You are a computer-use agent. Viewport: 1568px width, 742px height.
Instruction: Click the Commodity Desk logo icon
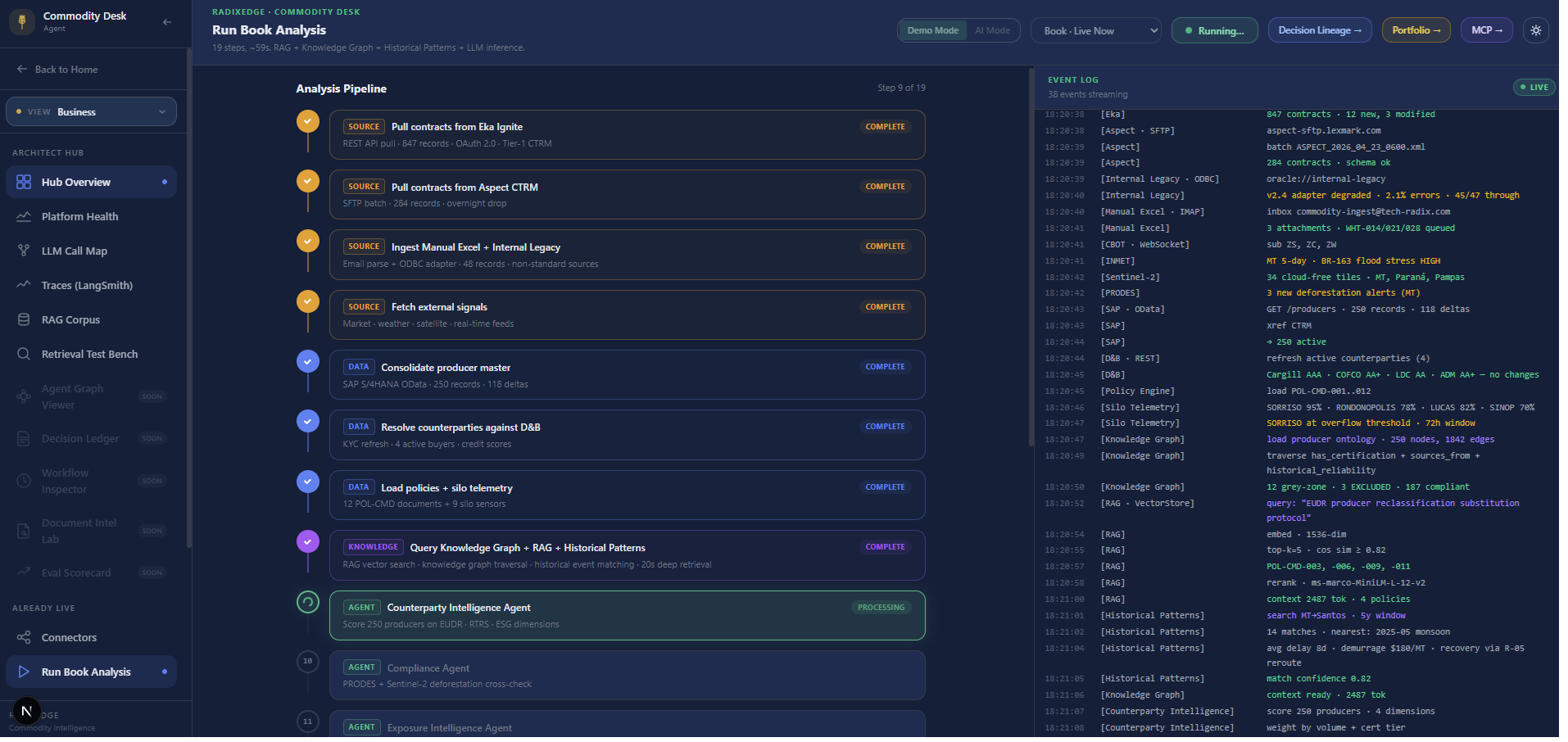22,22
